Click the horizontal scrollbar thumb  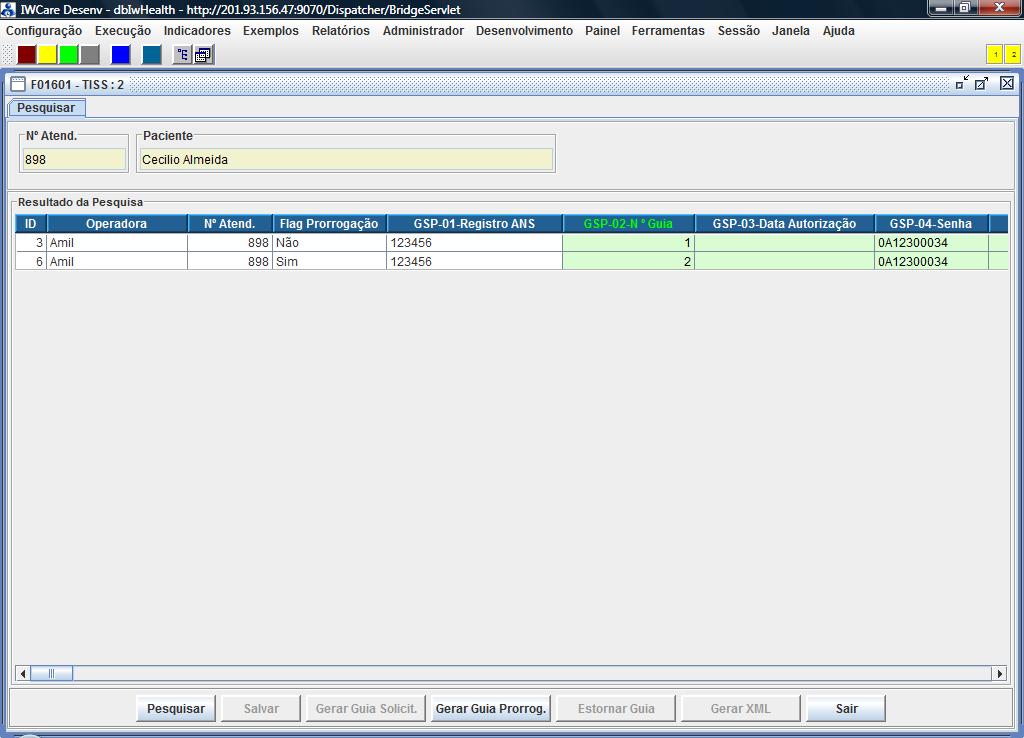click(x=52, y=673)
